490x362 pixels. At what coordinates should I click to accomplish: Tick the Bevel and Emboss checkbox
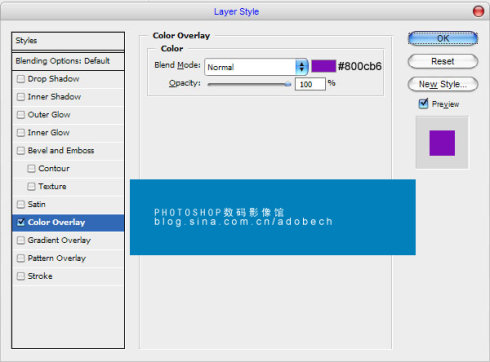(21, 151)
